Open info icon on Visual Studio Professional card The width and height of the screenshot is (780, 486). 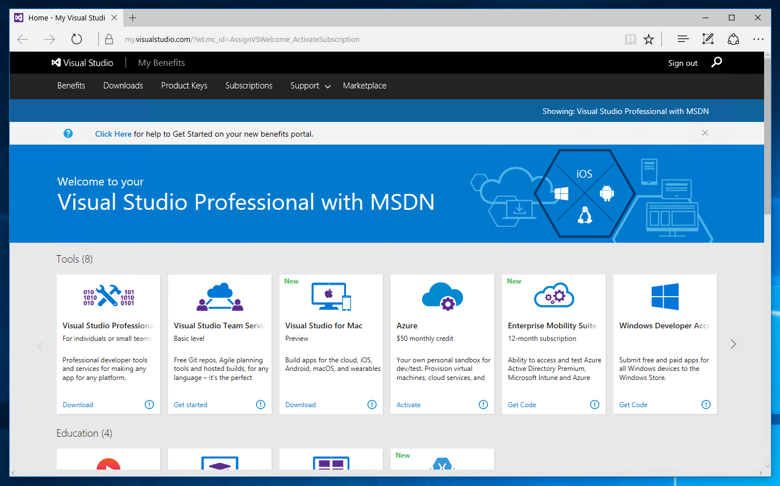tap(149, 404)
